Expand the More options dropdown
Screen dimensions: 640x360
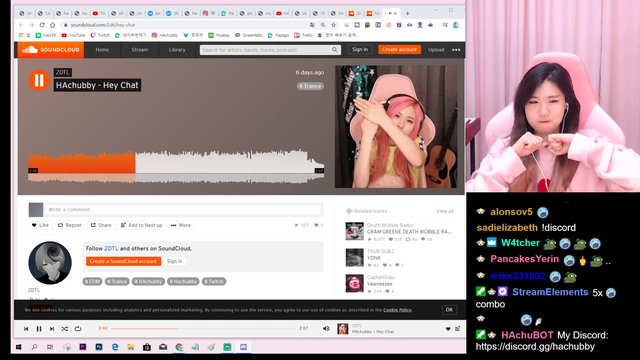(x=181, y=225)
